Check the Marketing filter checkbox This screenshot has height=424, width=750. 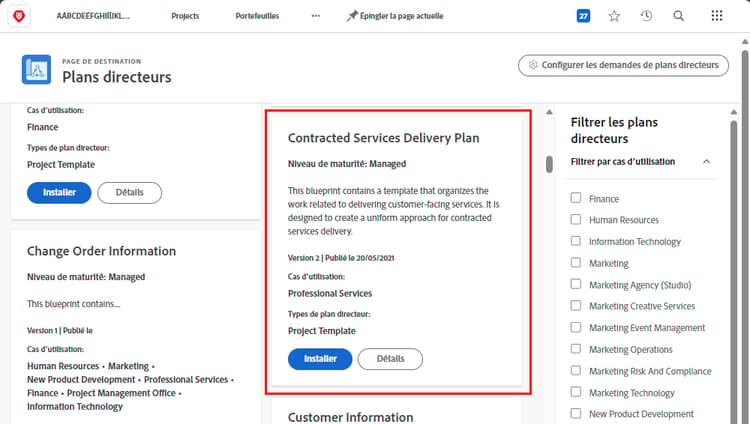[x=576, y=263]
